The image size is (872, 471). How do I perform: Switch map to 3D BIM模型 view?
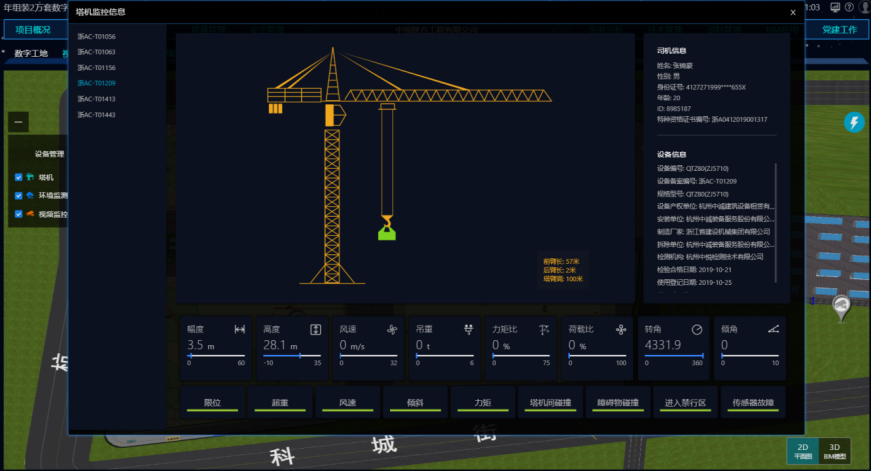[834, 450]
